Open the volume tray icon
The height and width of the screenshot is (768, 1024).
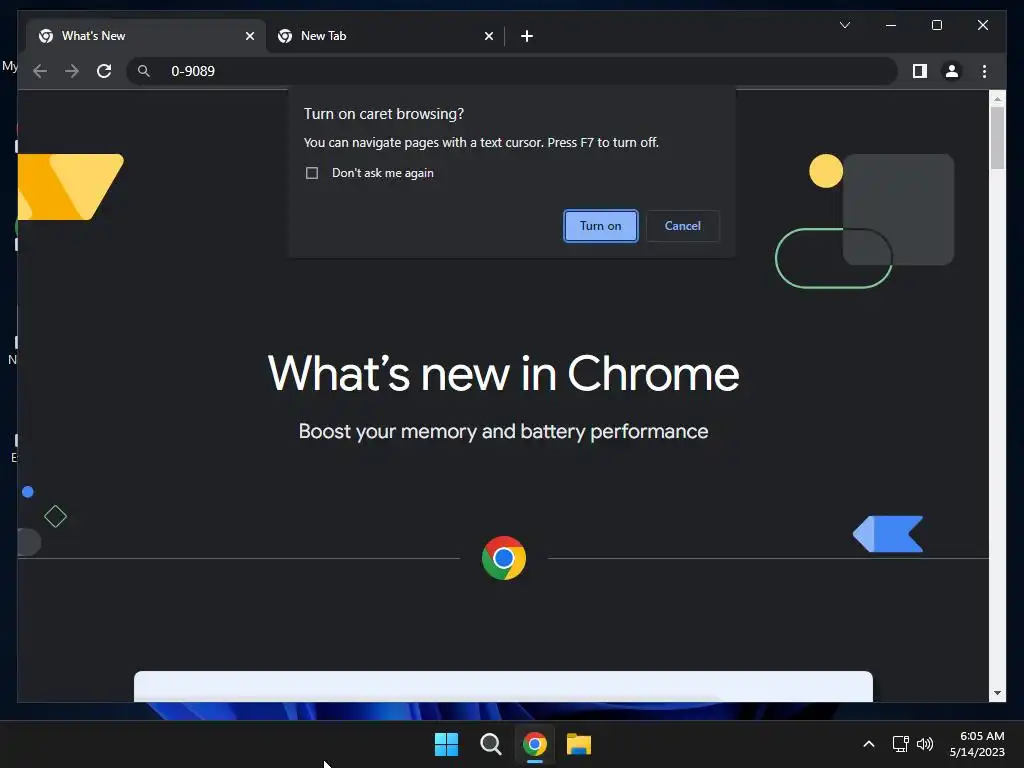(925, 744)
